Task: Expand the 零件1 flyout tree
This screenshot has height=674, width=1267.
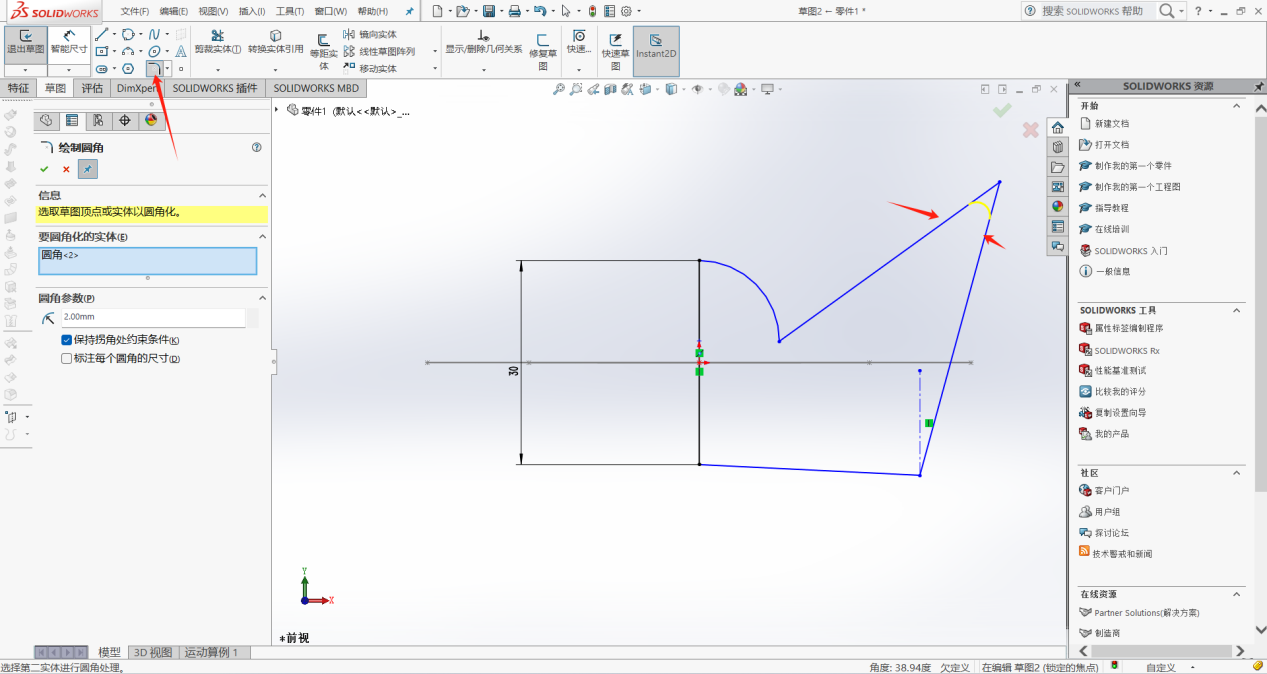Action: pos(277,110)
